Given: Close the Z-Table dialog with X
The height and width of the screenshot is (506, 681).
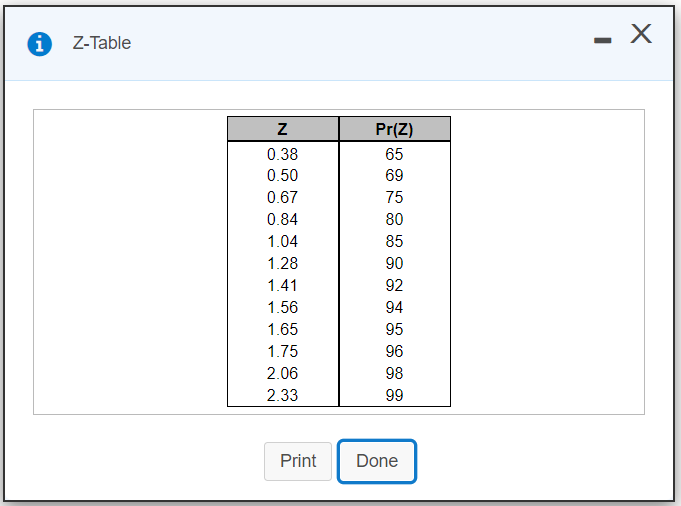Looking at the screenshot, I should point(641,34).
